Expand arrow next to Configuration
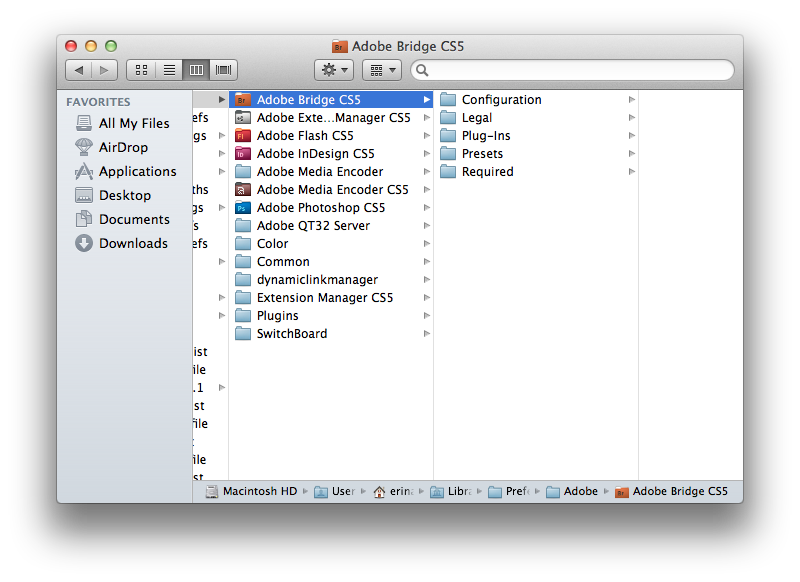The width and height of the screenshot is (800, 582). (x=632, y=99)
